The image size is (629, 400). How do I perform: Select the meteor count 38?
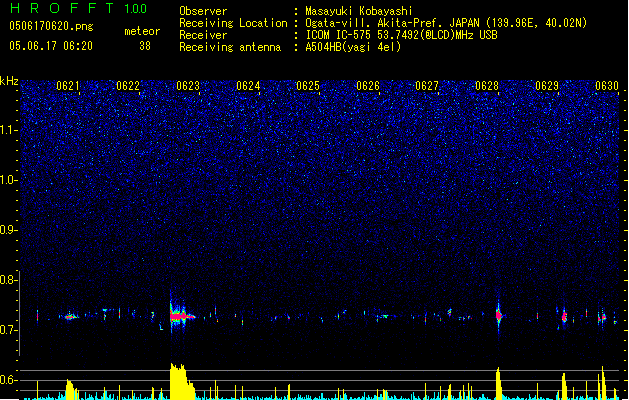click(145, 46)
